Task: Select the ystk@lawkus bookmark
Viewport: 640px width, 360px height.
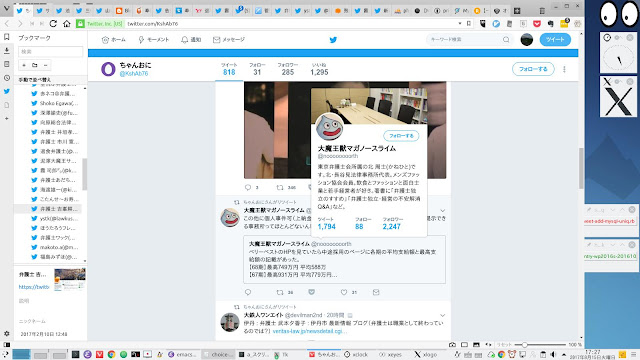Action: coord(55,218)
